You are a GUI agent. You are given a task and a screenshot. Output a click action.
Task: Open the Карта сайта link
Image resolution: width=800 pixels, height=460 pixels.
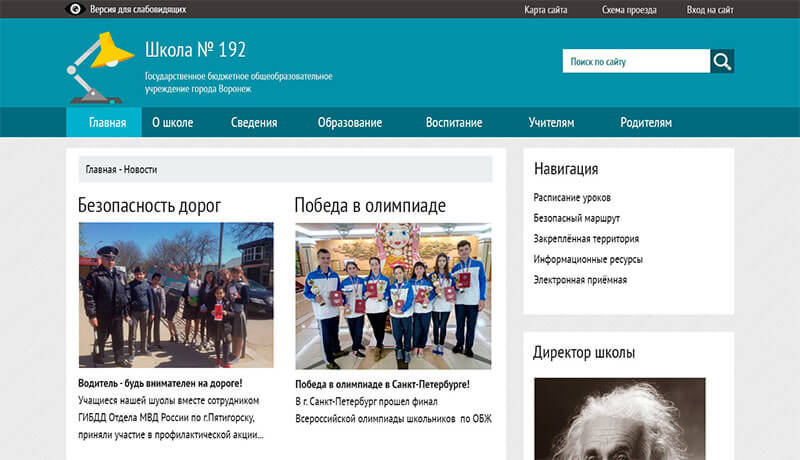click(546, 9)
